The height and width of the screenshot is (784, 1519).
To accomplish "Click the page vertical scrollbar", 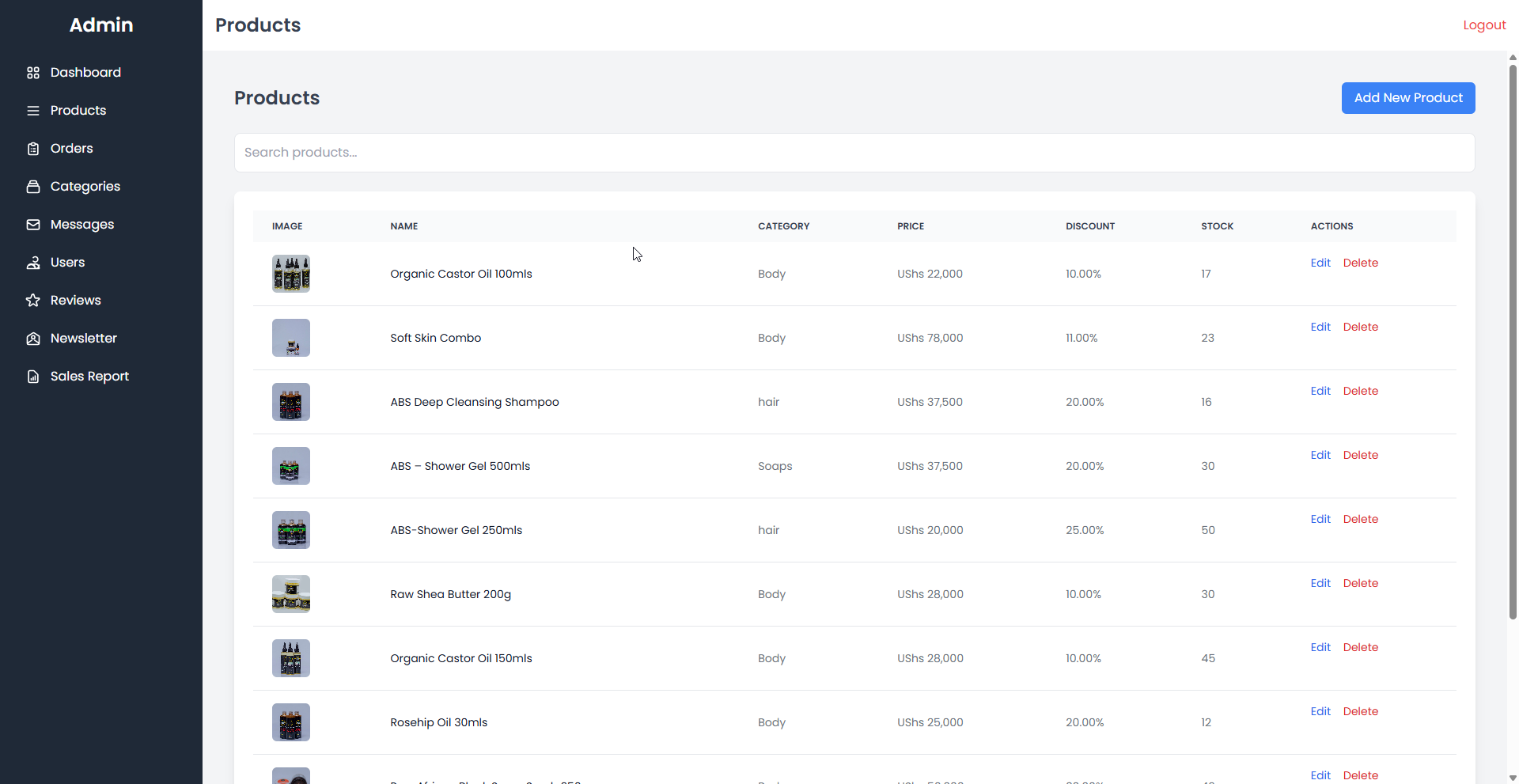I will click(x=1513, y=340).
